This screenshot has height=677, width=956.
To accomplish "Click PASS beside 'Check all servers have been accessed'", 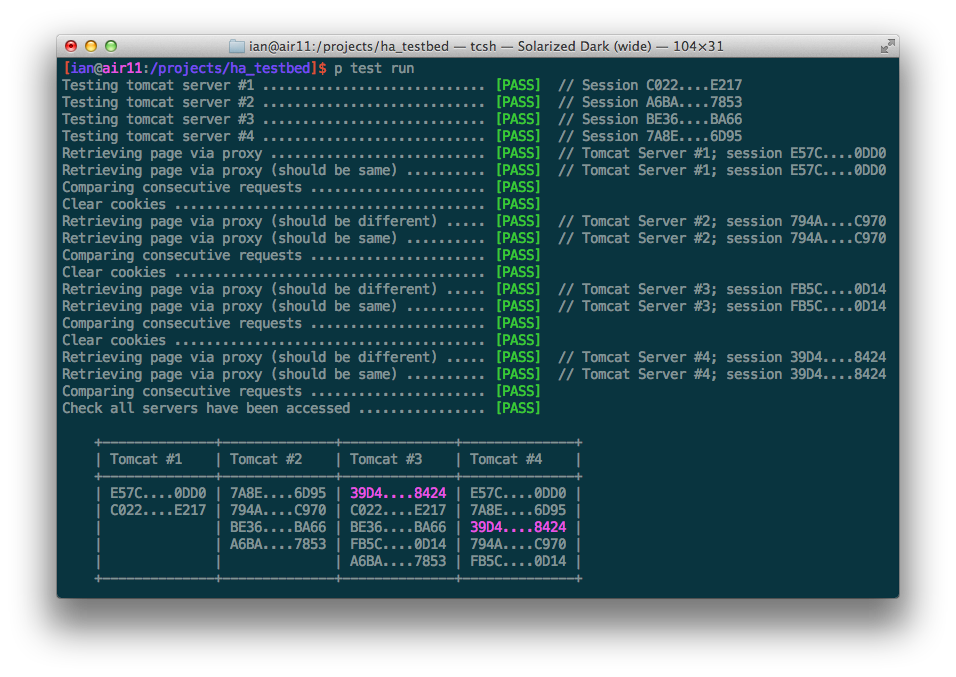I will point(518,408).
